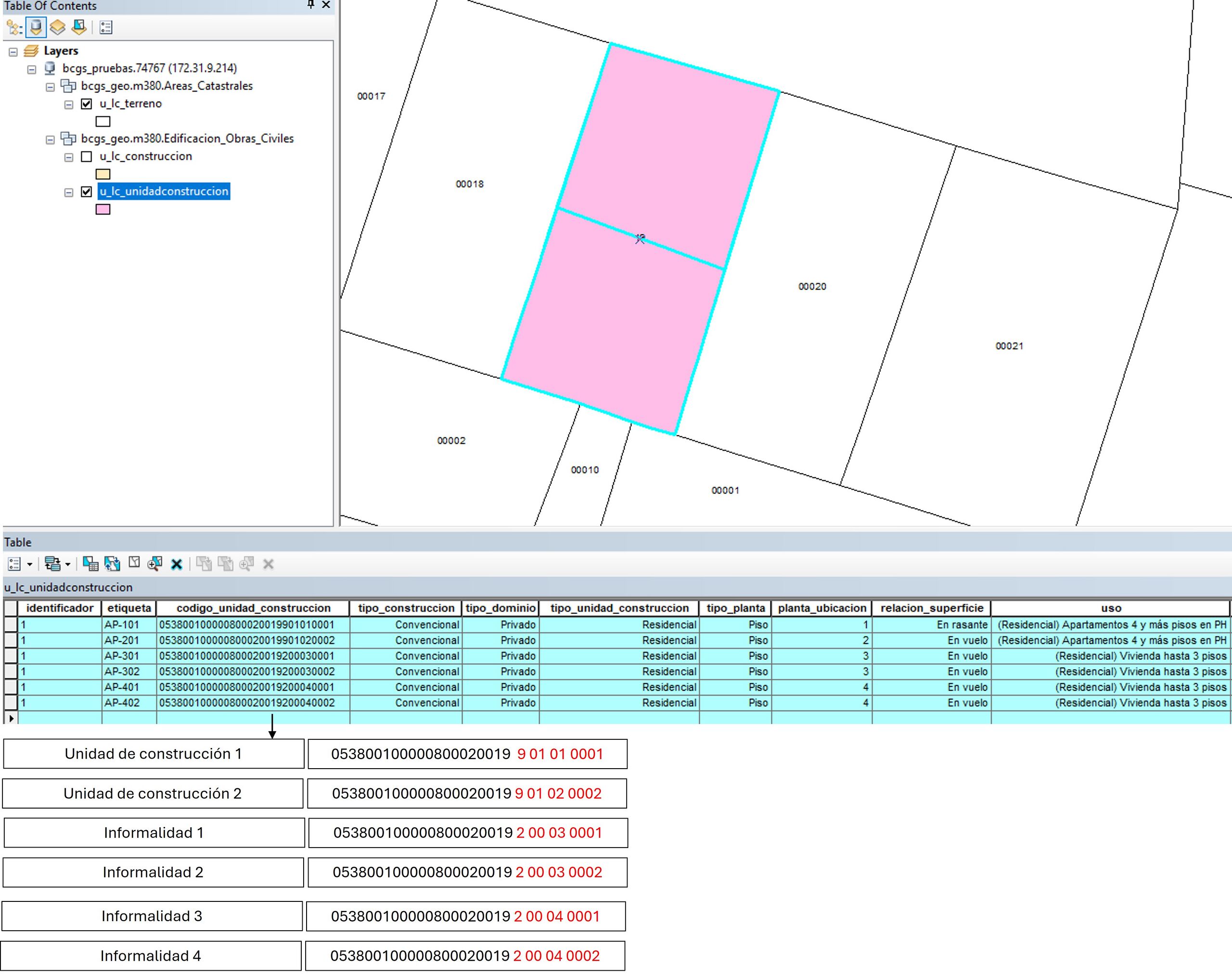The image size is (1232, 975).
Task: Click the AP-302 etiqueta cell
Action: (x=129, y=671)
